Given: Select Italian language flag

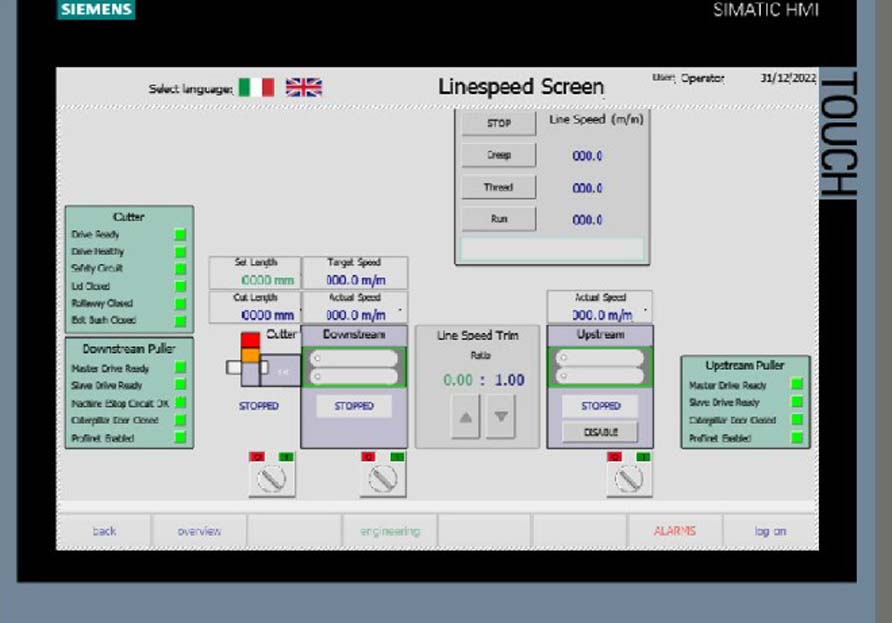Looking at the screenshot, I should pos(256,88).
